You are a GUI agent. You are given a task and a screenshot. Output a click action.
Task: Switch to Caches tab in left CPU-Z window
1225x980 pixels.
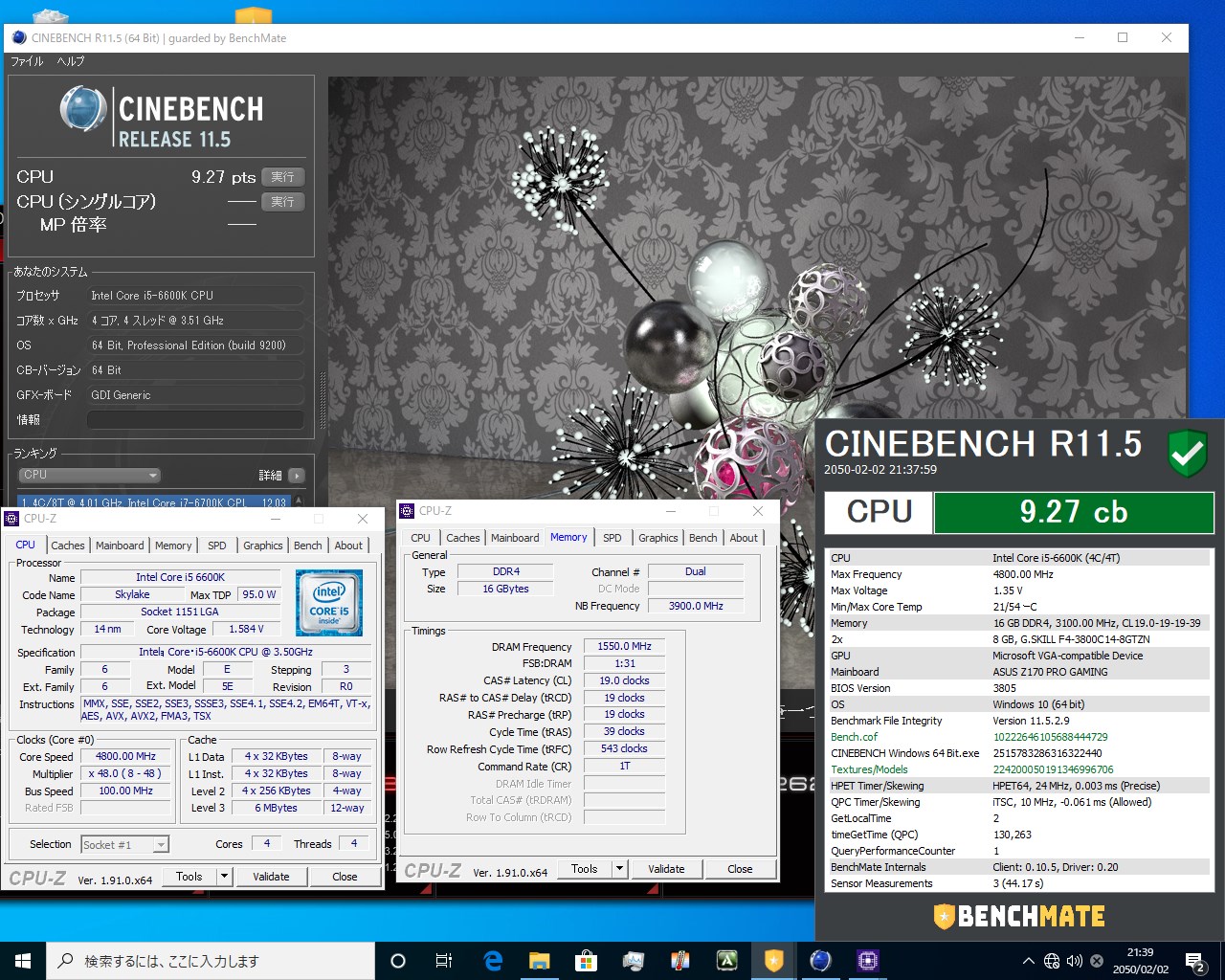tap(68, 546)
